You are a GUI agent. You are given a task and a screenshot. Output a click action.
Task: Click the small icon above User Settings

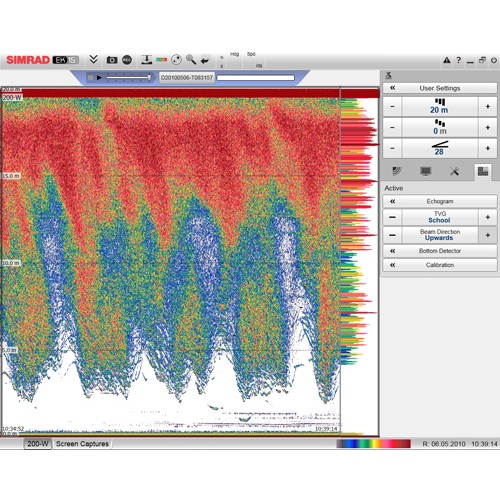(388, 76)
